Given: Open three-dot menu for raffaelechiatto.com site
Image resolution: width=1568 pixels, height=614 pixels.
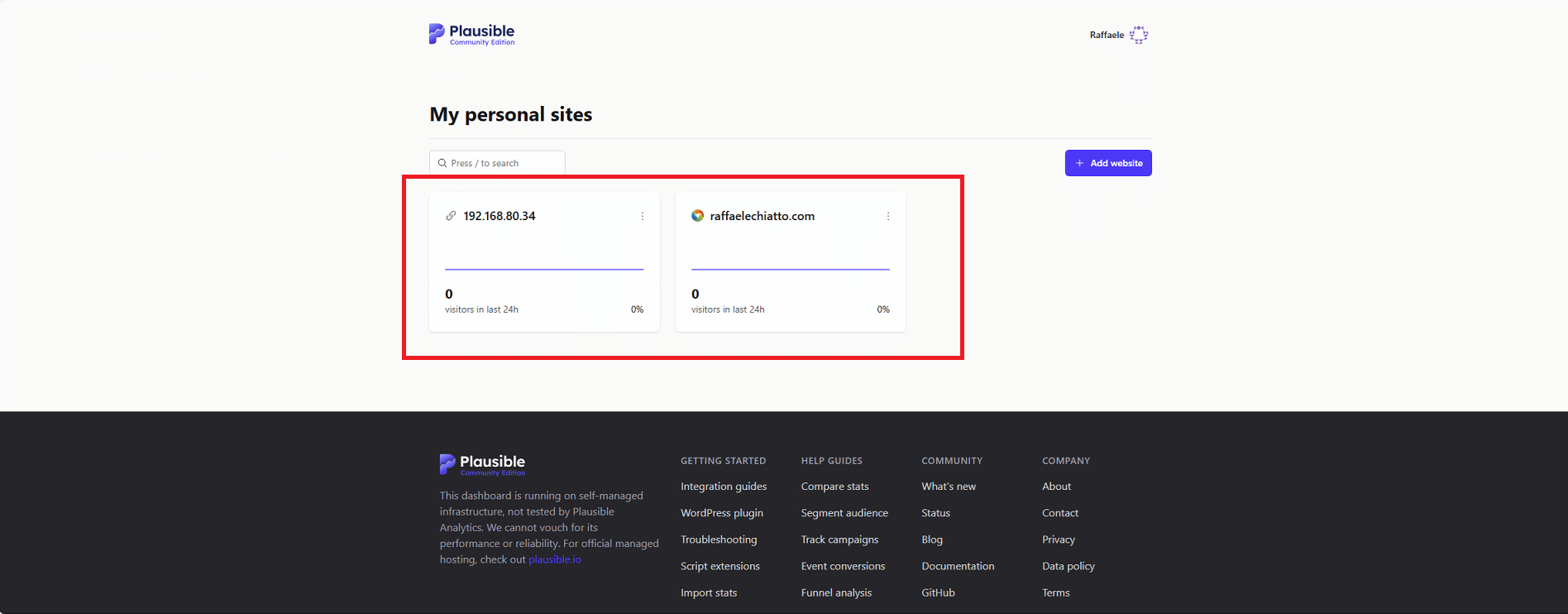Looking at the screenshot, I should [x=888, y=216].
